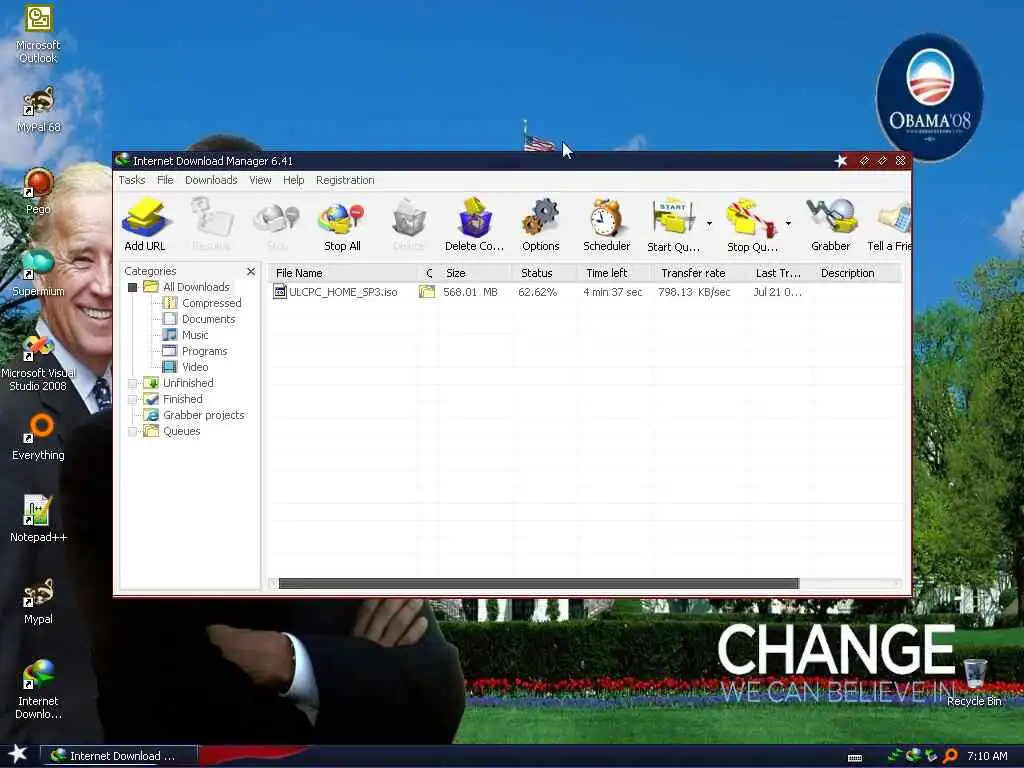Select the Queues category
The width and height of the screenshot is (1024, 768).
click(182, 431)
